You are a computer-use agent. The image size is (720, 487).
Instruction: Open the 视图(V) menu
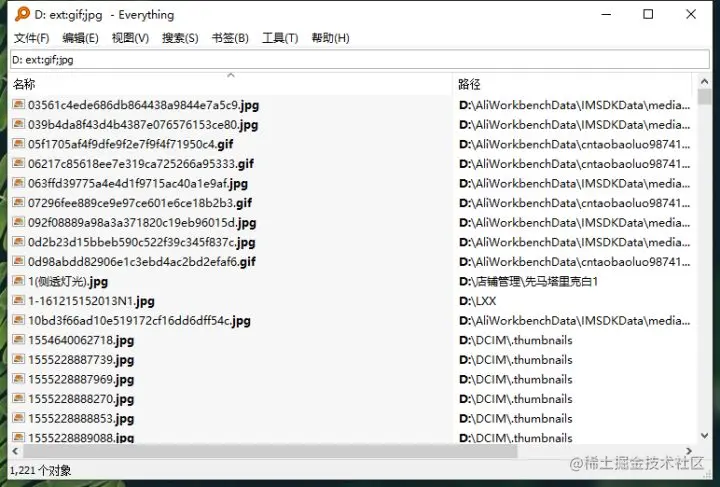[130, 38]
